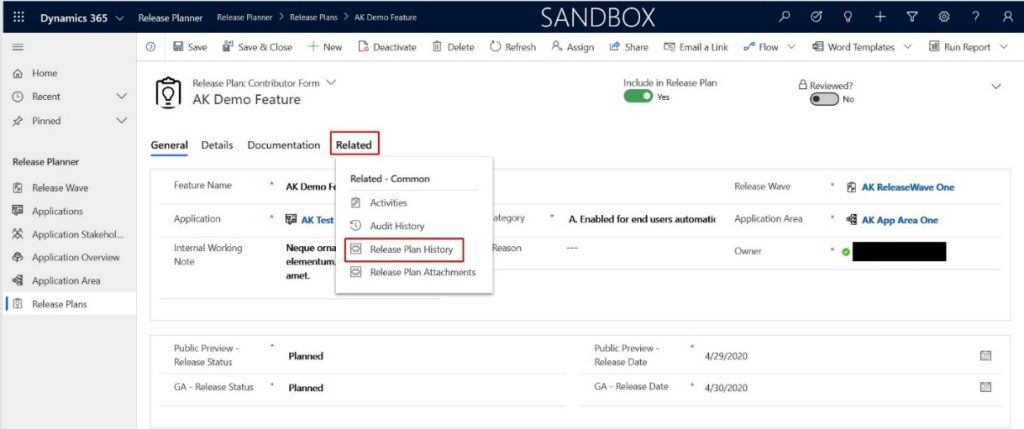Expand Pinned in sidebar
Screen dimensions: 1024x429
coord(121,121)
